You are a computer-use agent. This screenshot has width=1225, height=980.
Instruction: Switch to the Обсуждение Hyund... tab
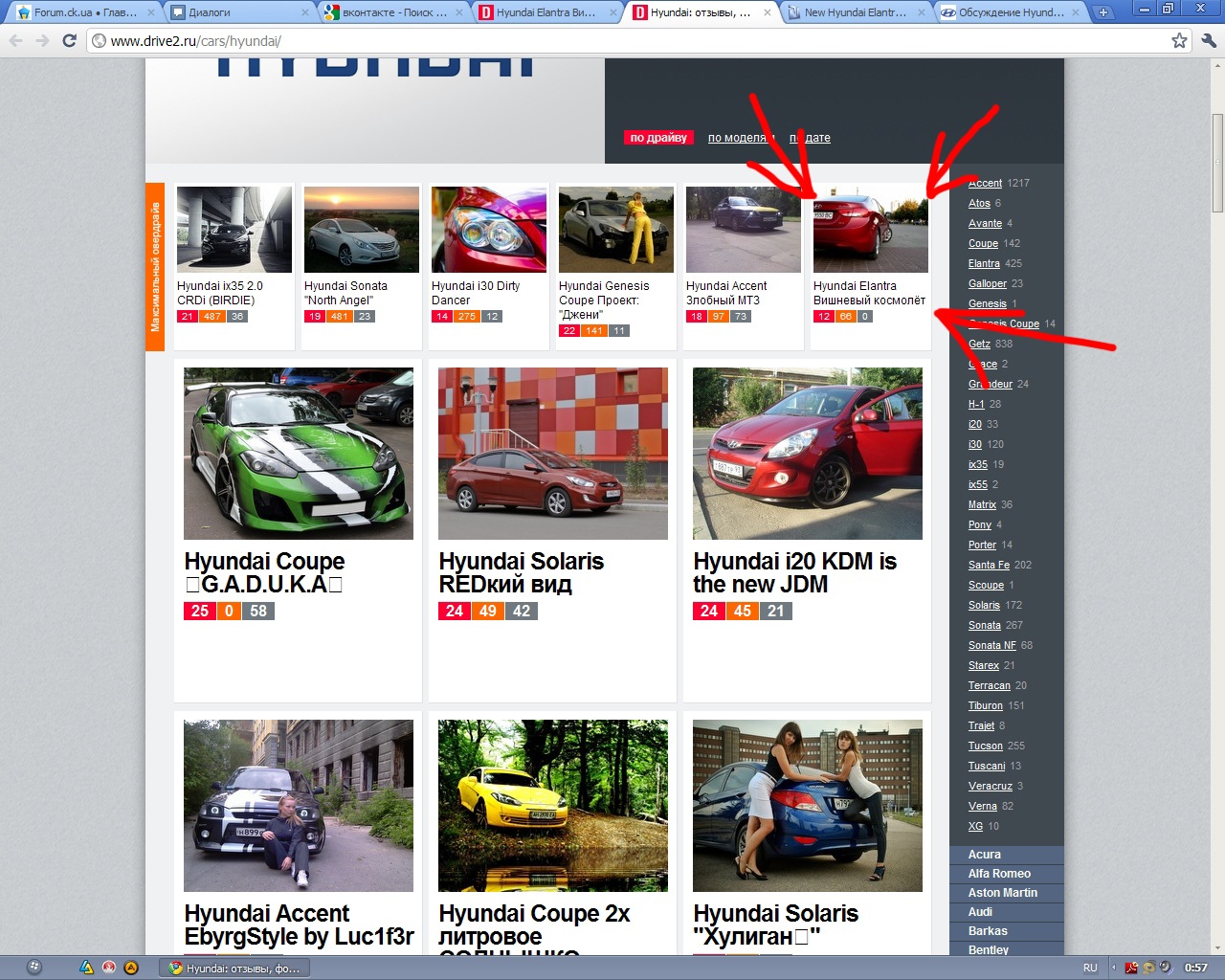coord(1009,12)
